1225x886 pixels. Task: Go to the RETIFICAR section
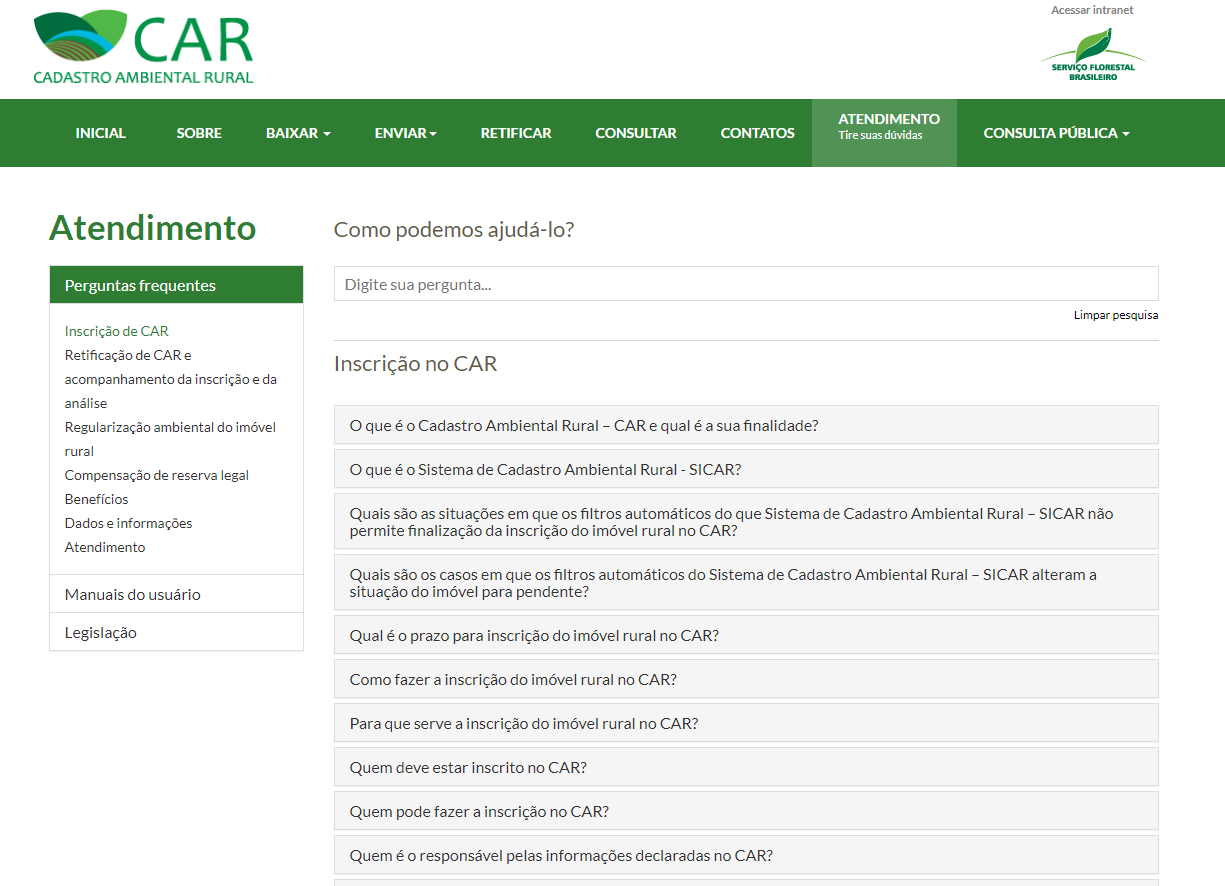click(x=516, y=132)
